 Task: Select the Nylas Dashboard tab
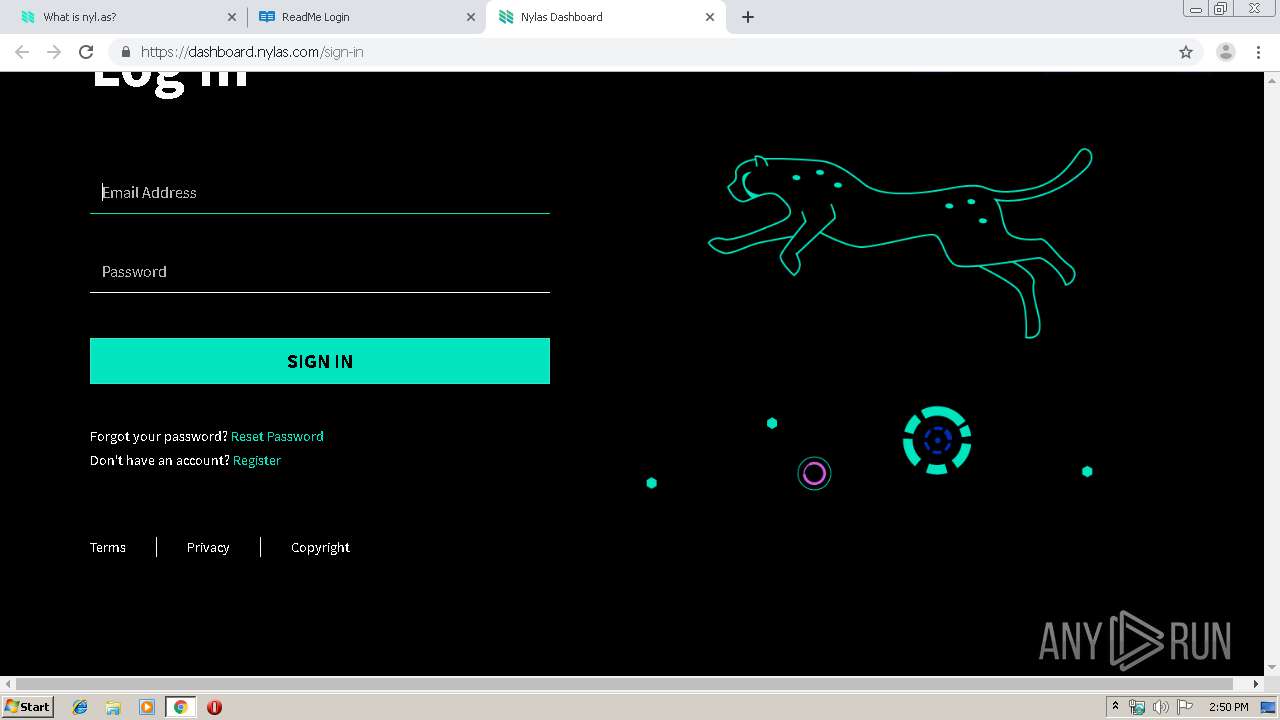pyautogui.click(x=605, y=17)
